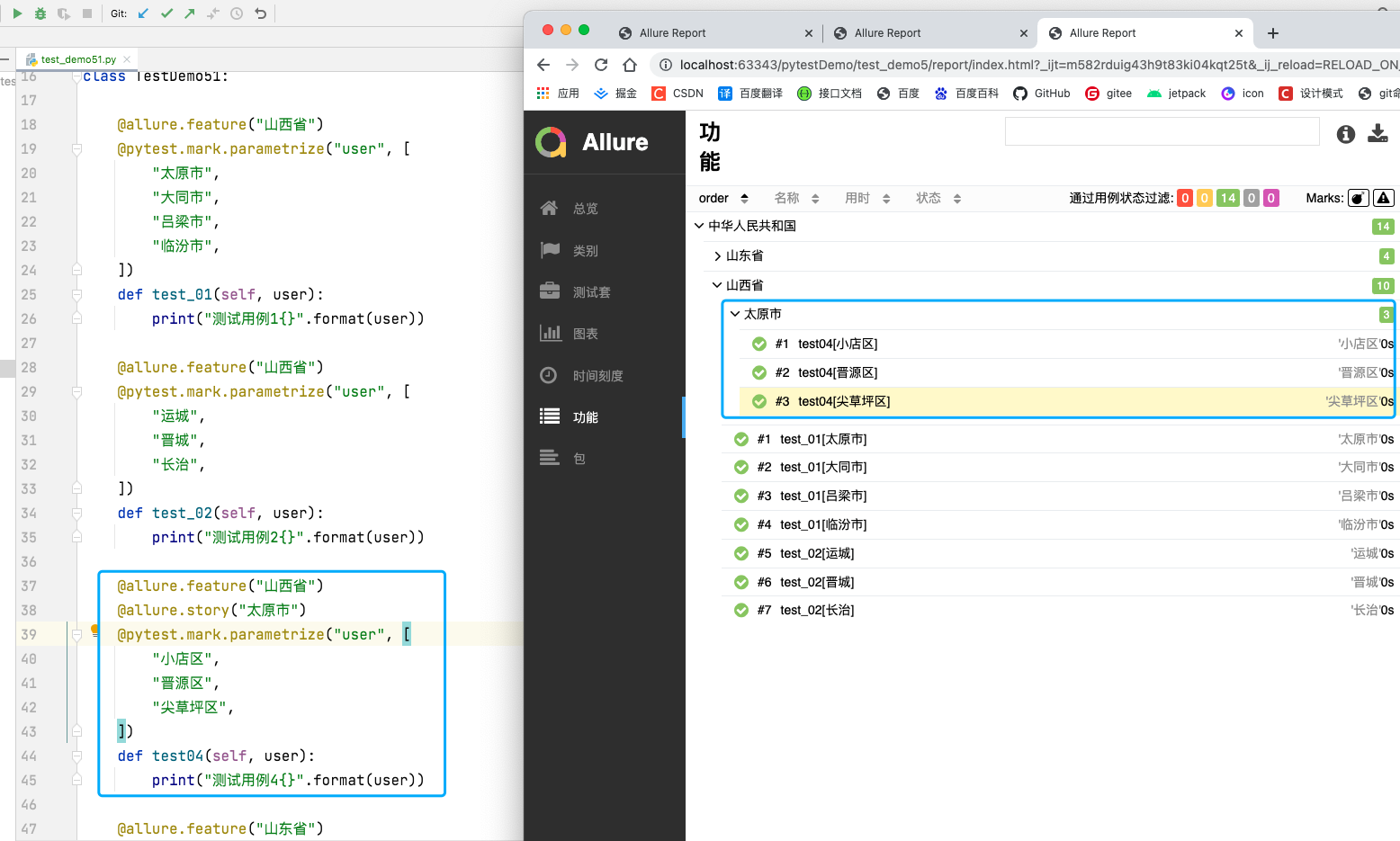
Task: Open the 应用 apps bookmark
Action: [x=558, y=94]
